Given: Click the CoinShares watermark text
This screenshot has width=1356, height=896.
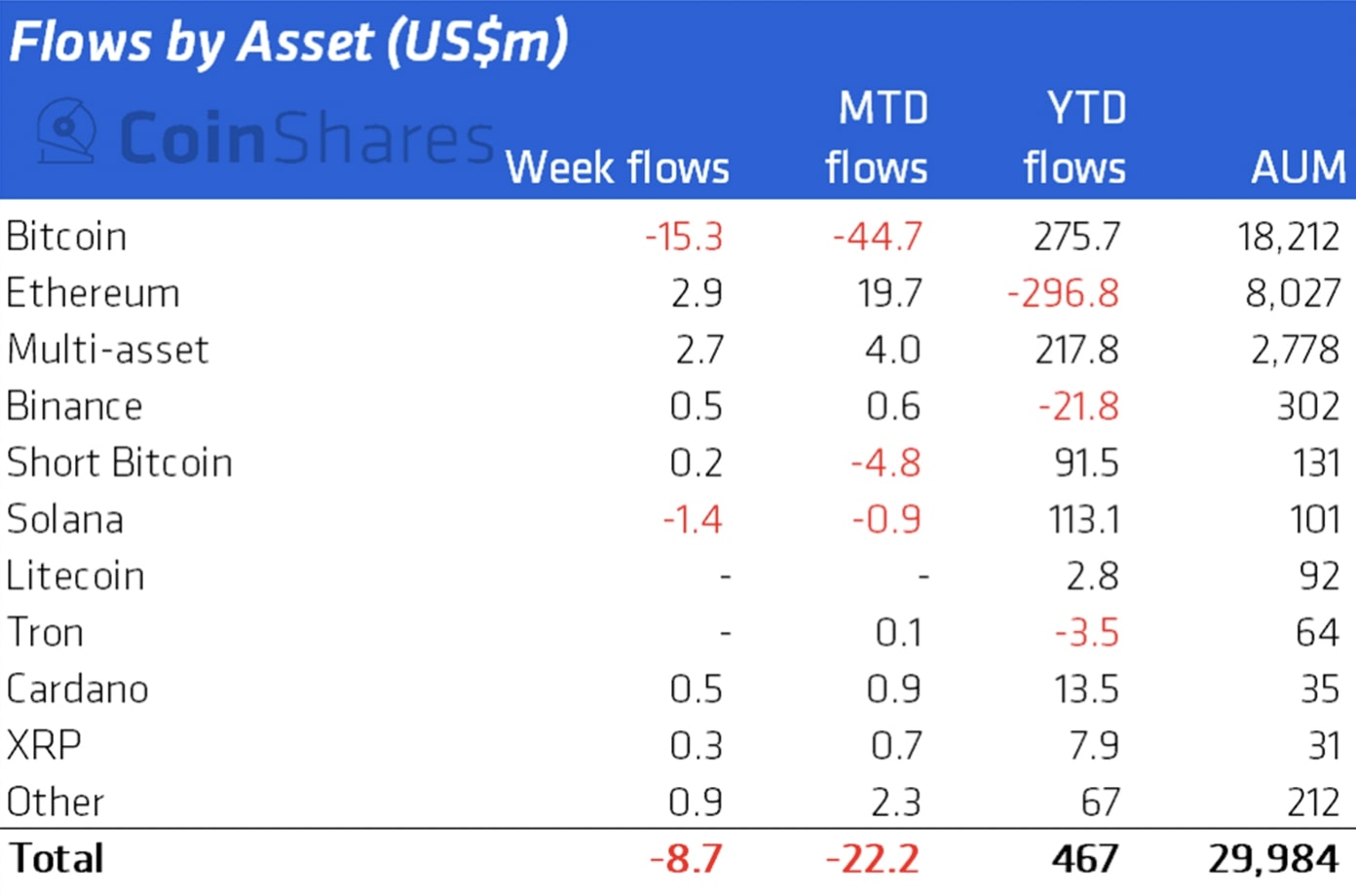Looking at the screenshot, I should tap(305, 137).
